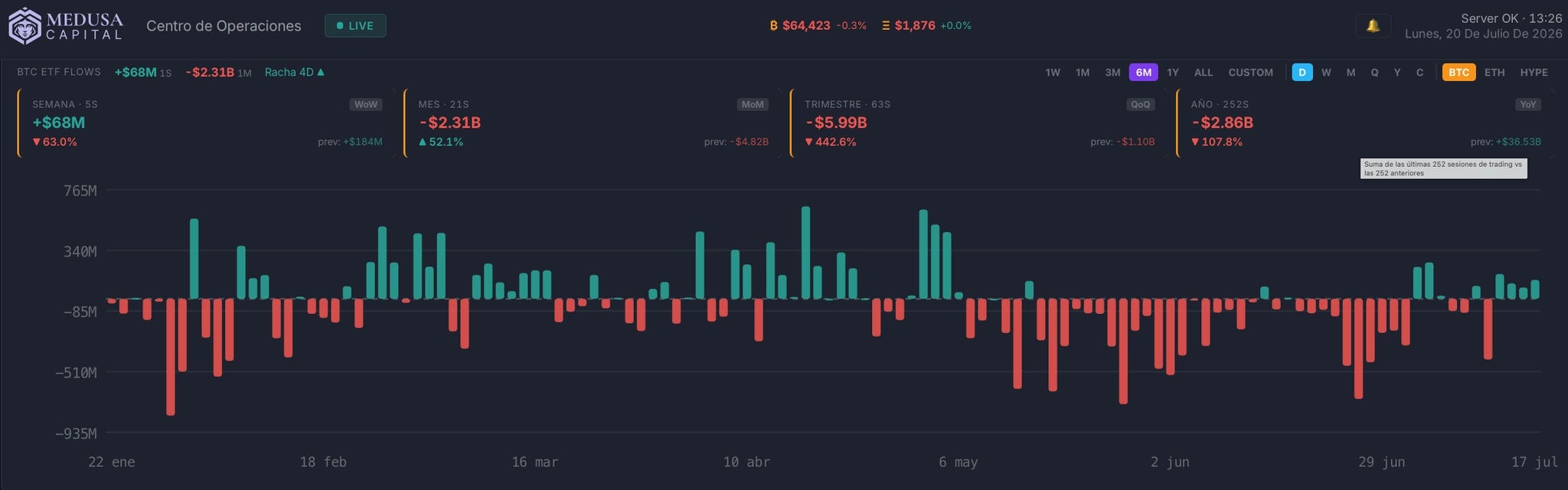1568x490 pixels.
Task: Open the CUSTOM date range picker
Action: click(1250, 72)
